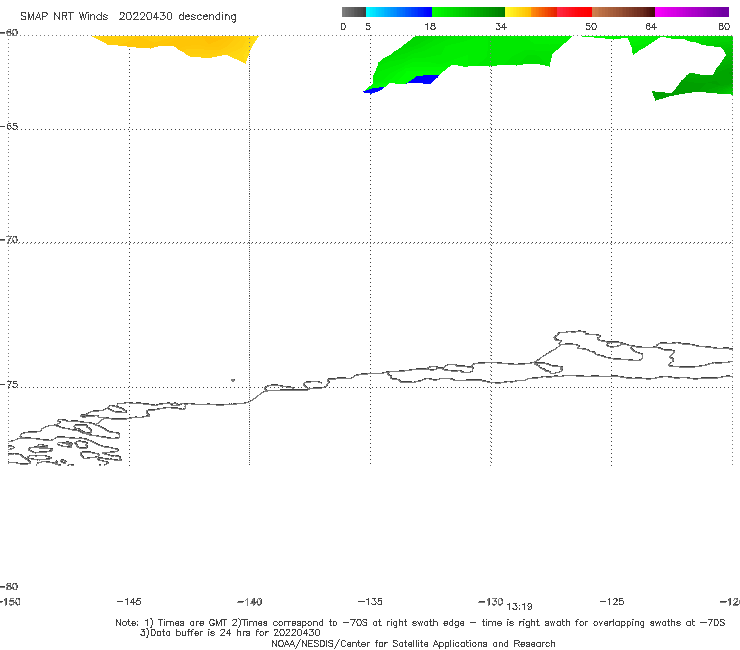Click latitude label '-65'
Image resolution: width=740 pixels, height=650 pixels.
[x=9, y=127]
